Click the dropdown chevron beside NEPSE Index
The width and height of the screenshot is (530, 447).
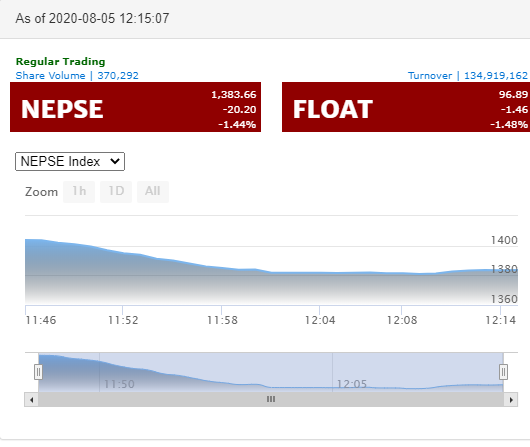click(115, 161)
